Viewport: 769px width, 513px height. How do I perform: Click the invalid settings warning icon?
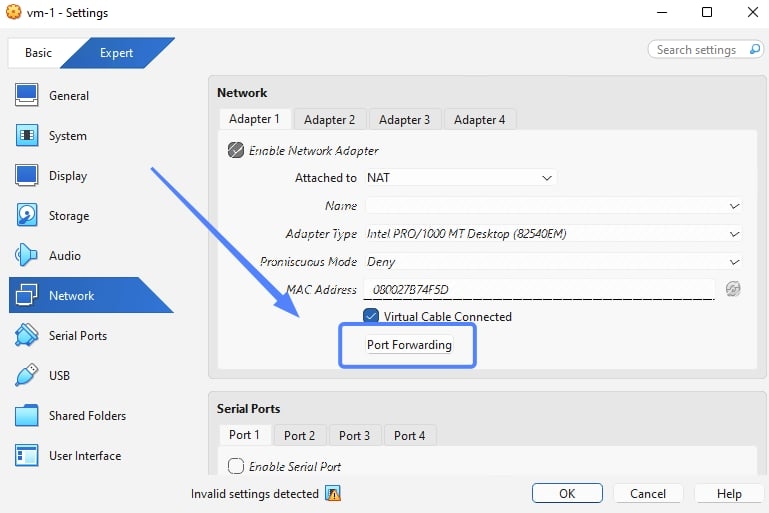coord(333,493)
